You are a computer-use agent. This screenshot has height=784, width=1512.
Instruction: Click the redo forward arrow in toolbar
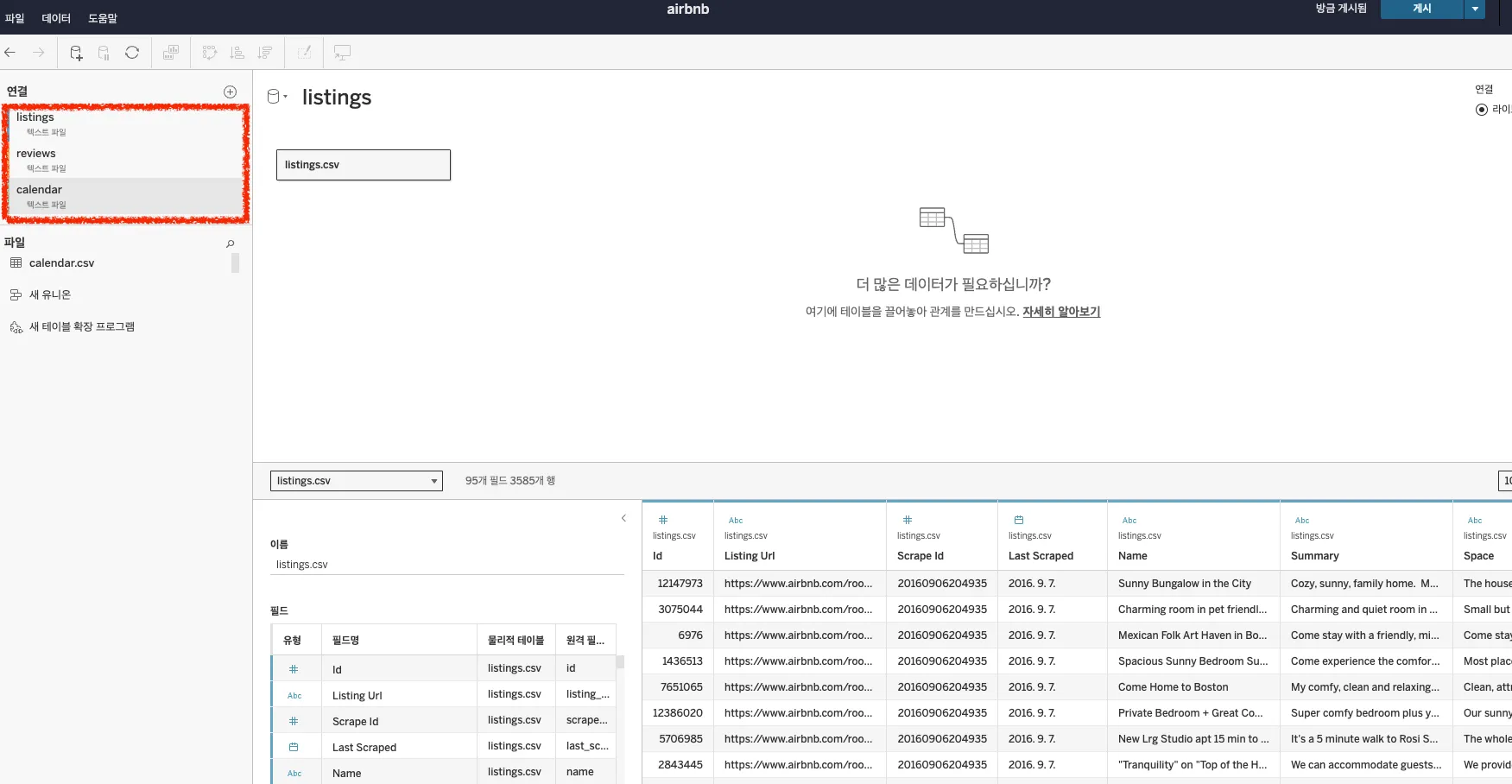pos(39,53)
